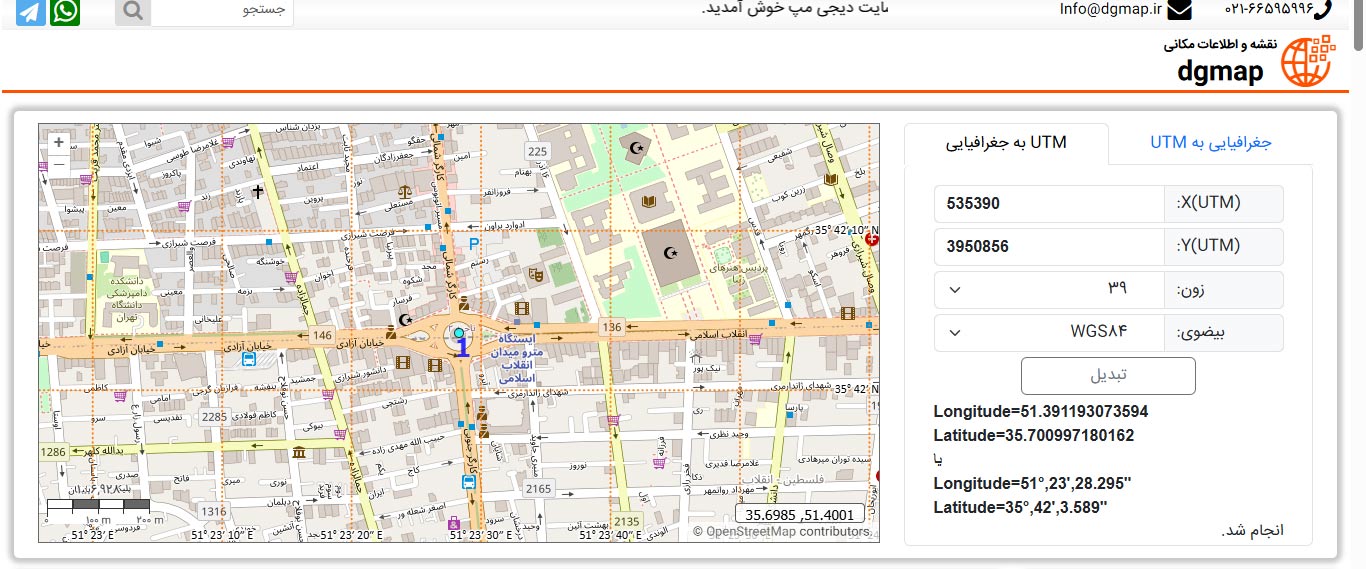Click the bus stop icon on Azadi street
Image resolution: width=1366 pixels, height=569 pixels.
[247, 359]
